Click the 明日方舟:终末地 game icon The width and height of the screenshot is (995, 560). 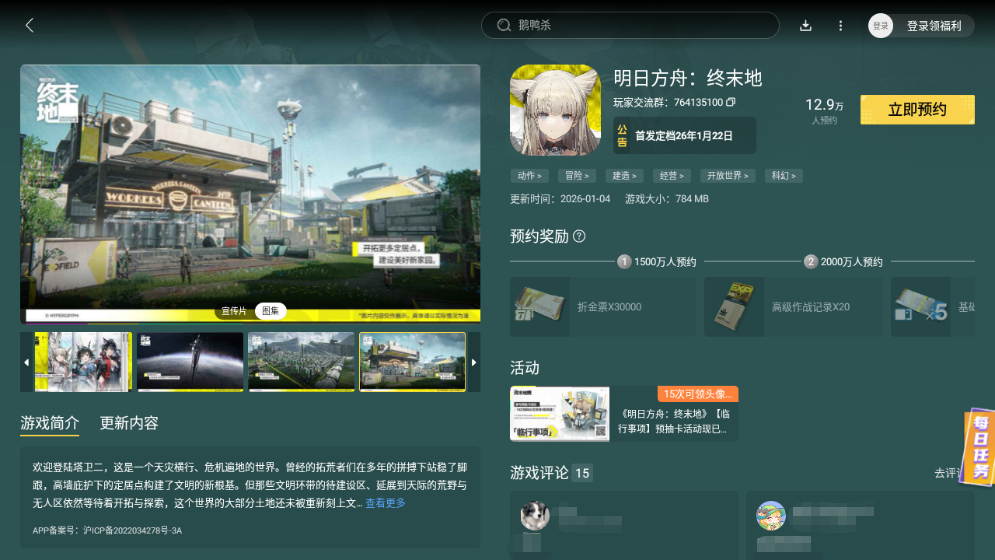click(555, 110)
